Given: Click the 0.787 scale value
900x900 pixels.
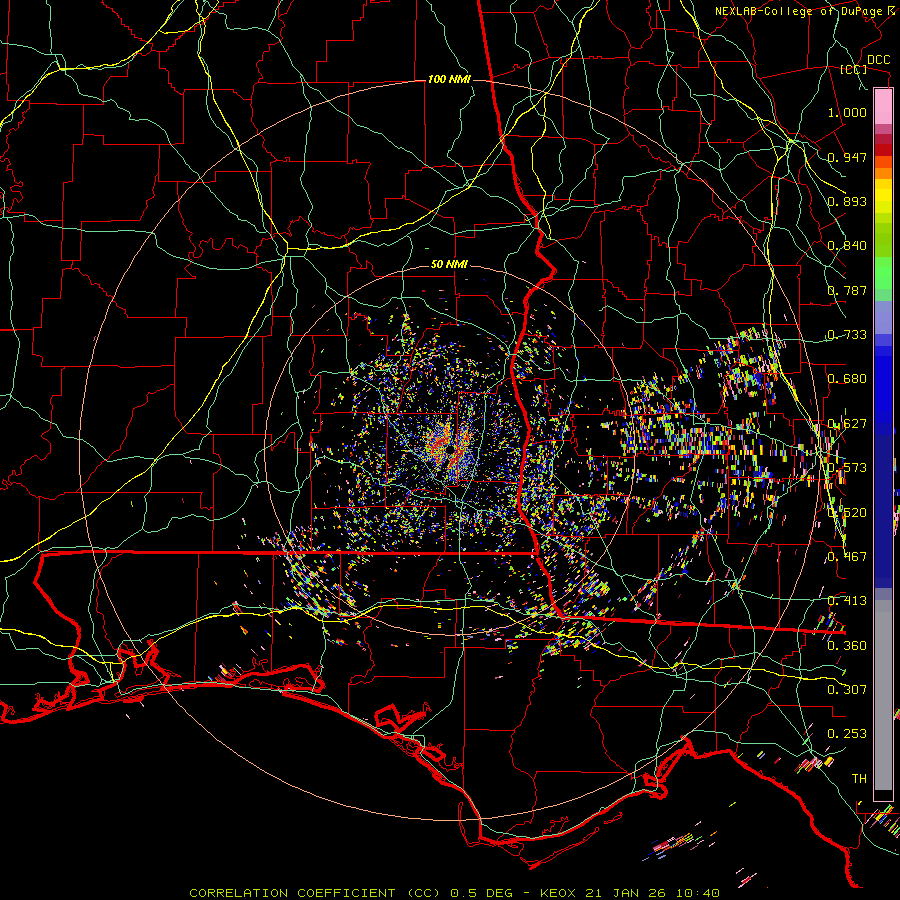Looking at the screenshot, I should [847, 290].
